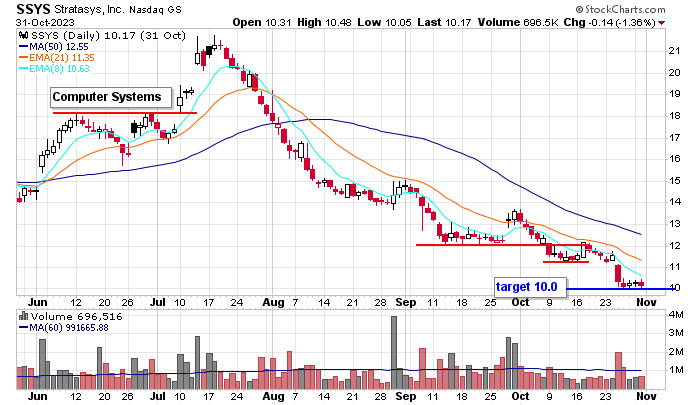Click the 13 label on the price axis

coord(674,224)
